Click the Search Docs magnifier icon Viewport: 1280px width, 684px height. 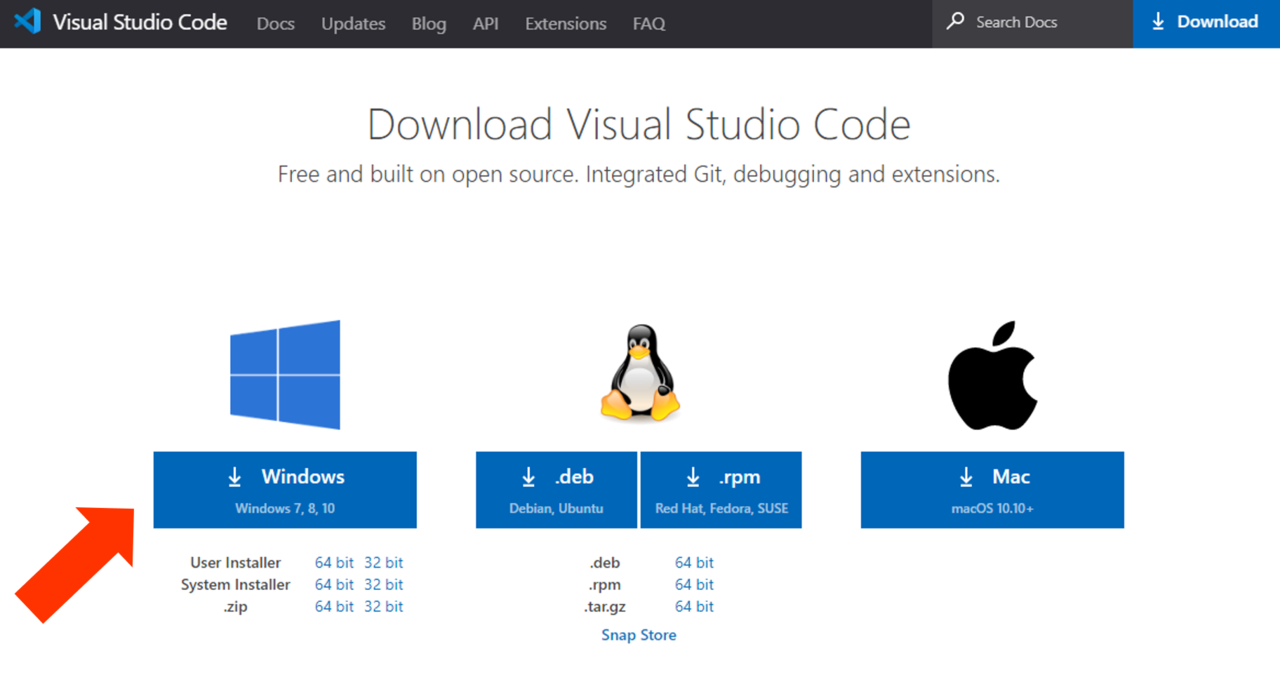(956, 21)
